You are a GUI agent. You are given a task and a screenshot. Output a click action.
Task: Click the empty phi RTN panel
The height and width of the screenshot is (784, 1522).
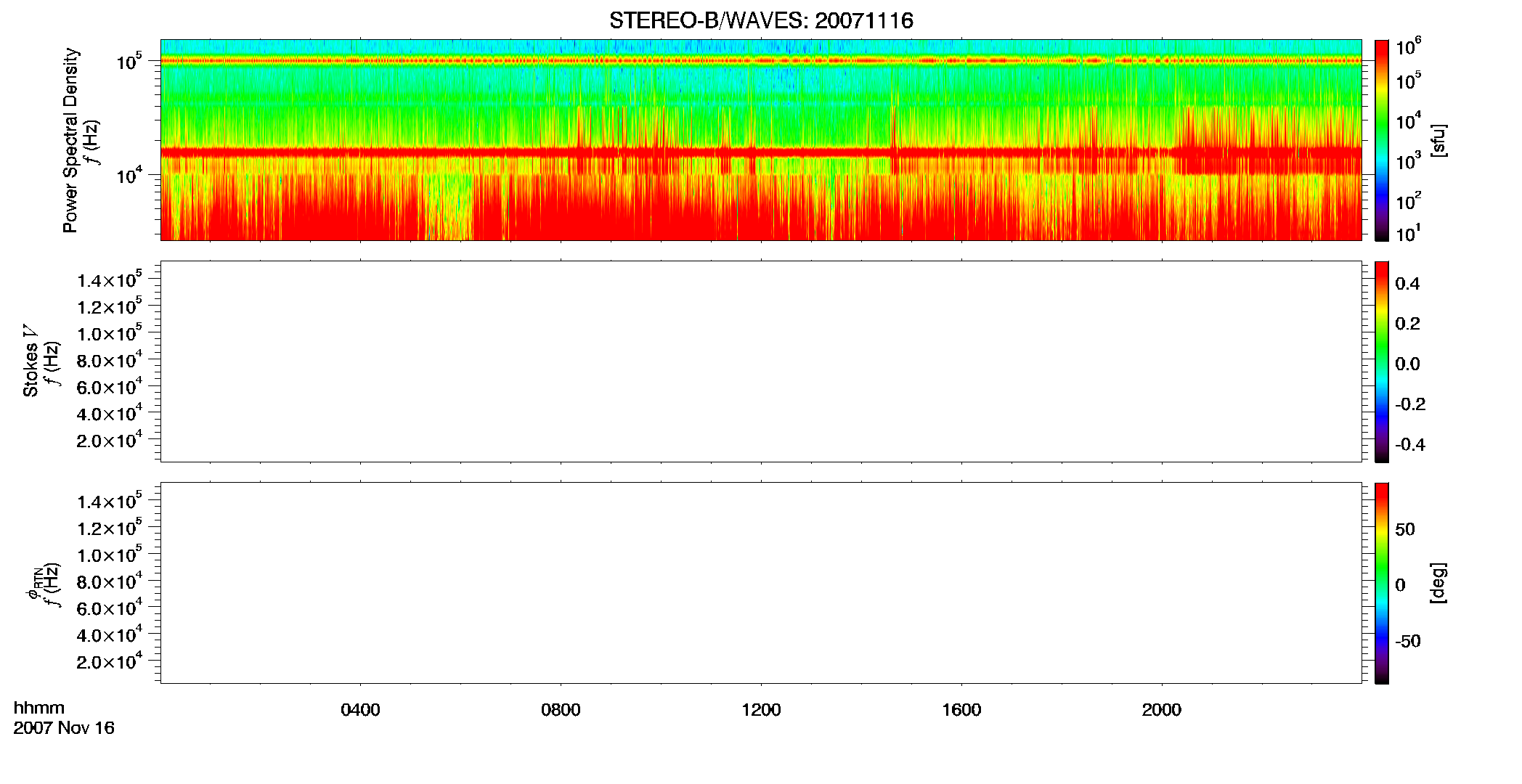tap(761, 583)
